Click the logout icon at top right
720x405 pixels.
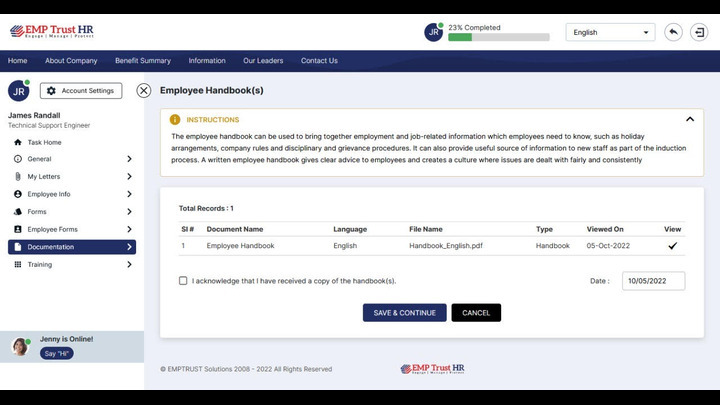click(x=699, y=32)
